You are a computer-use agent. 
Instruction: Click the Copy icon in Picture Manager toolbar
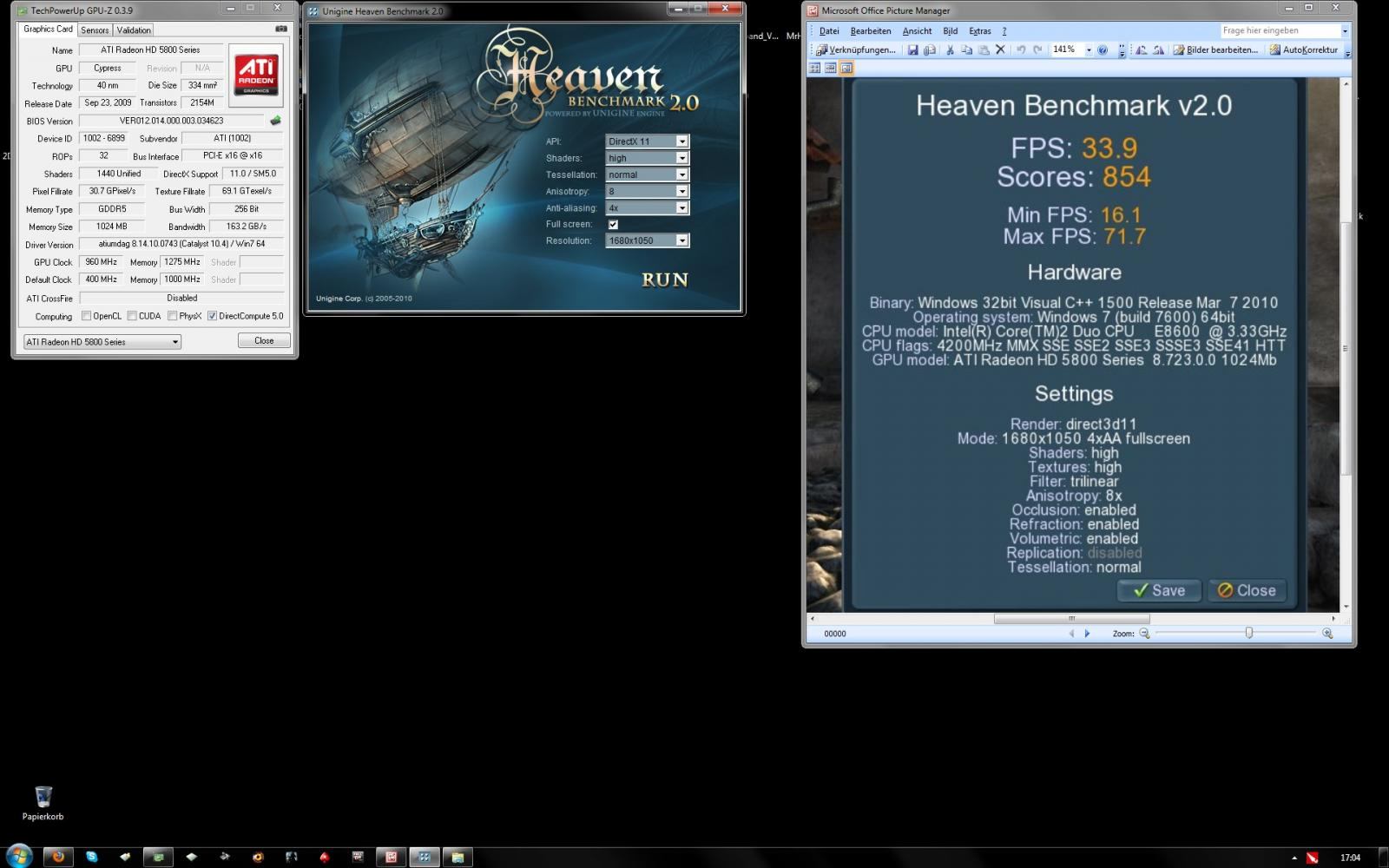tap(966, 50)
